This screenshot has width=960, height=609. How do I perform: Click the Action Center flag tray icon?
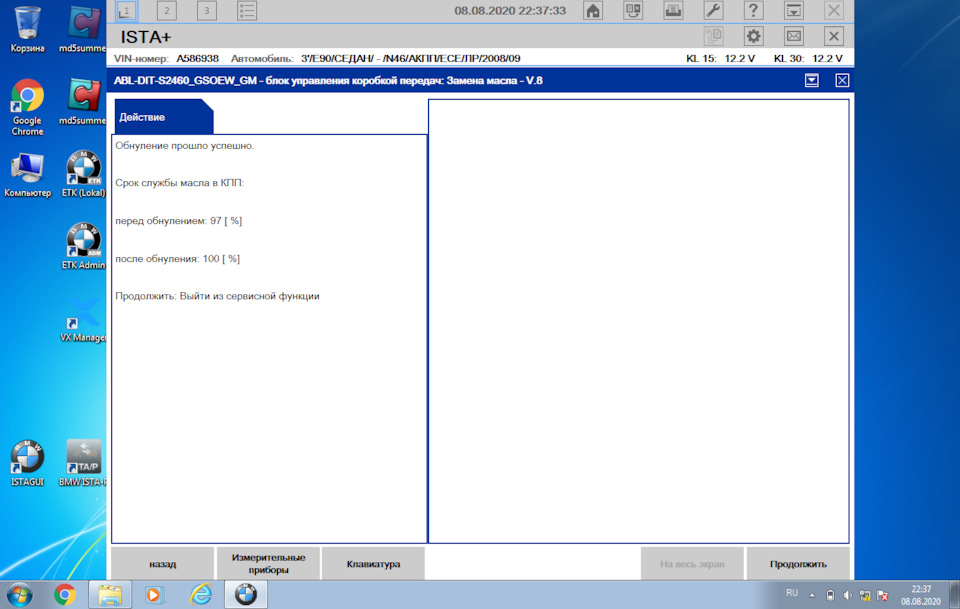pyautogui.click(x=882, y=595)
